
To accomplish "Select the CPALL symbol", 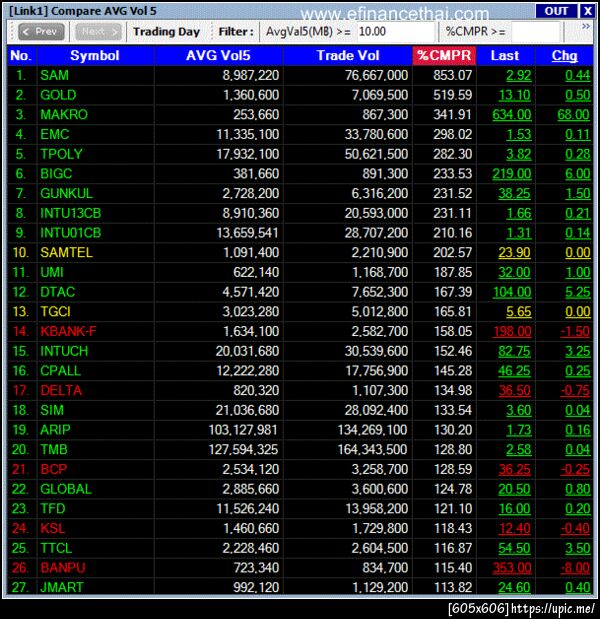I will coord(60,371).
